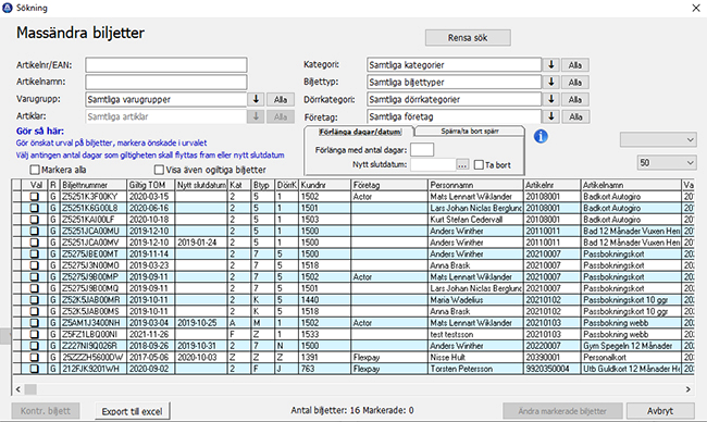Sort by Kundnr column header
The height and width of the screenshot is (422, 707).
(x=324, y=185)
